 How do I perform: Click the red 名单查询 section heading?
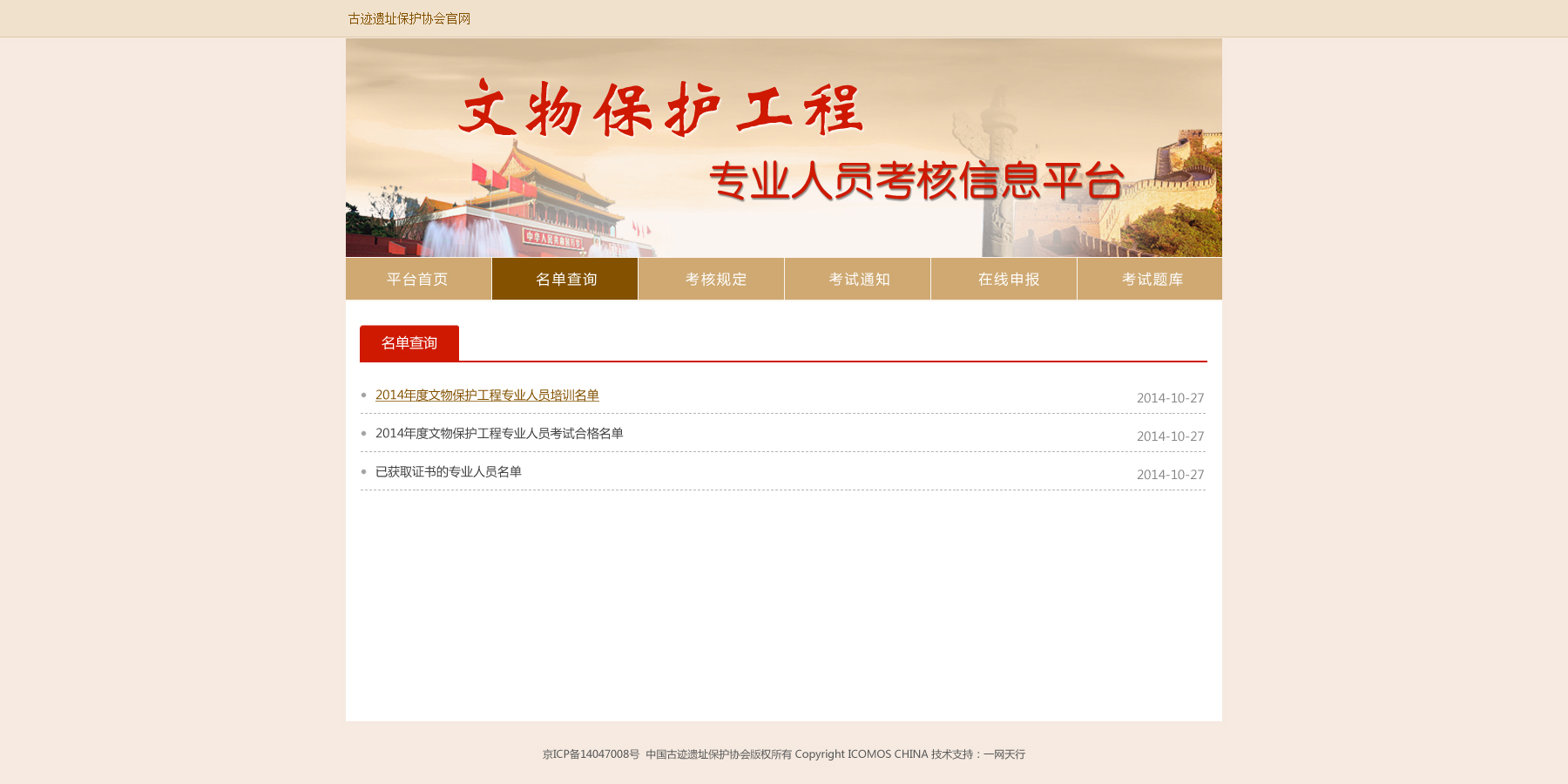tap(409, 343)
